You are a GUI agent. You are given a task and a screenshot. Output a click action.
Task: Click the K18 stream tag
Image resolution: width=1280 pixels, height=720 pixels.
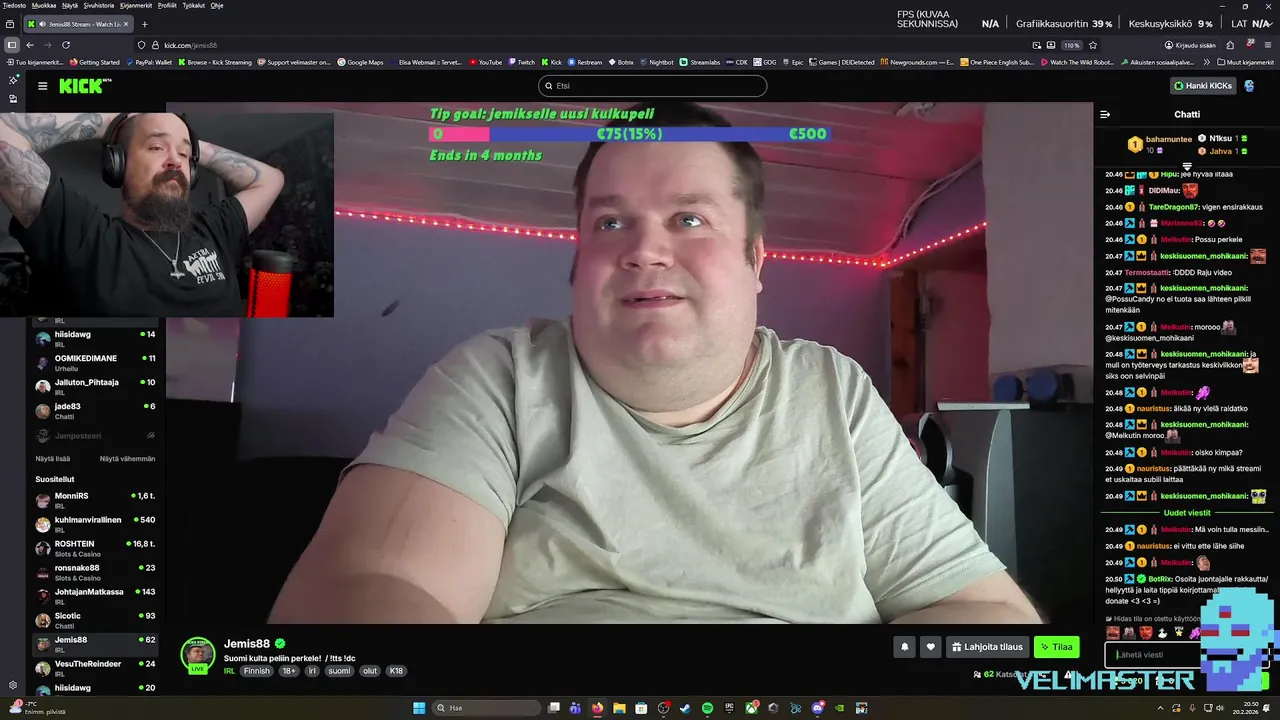point(396,671)
